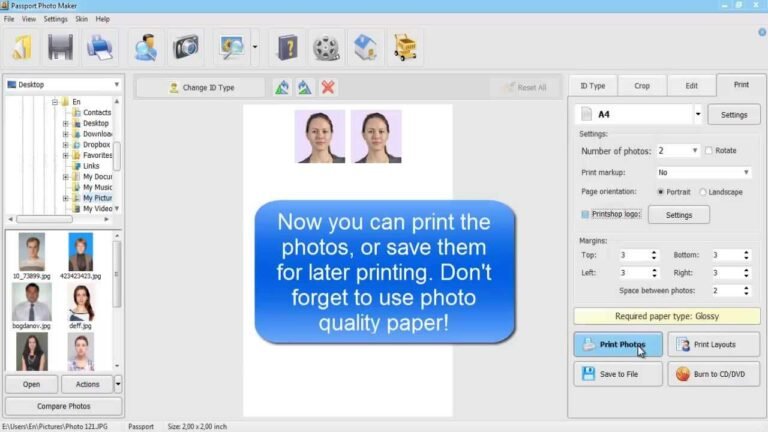This screenshot has width=768, height=432.
Task: Open the Number of photos dropdown
Action: tap(694, 150)
